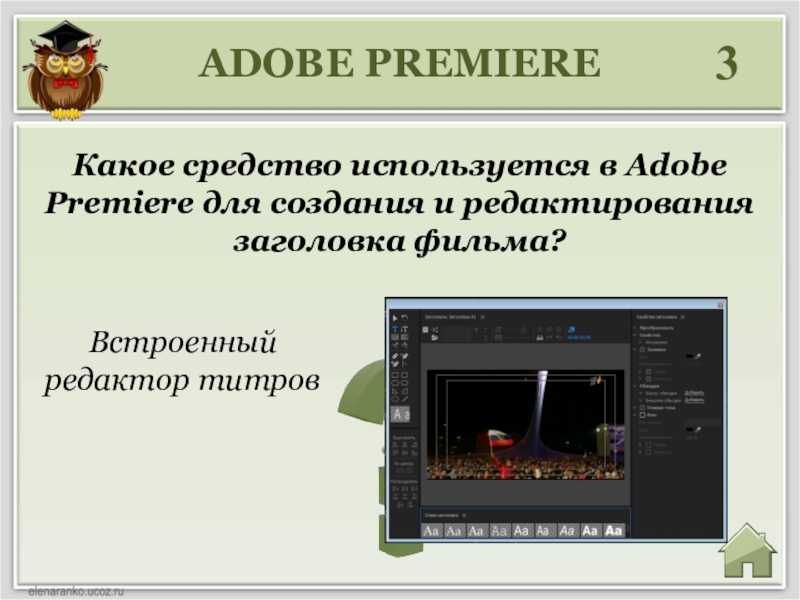Add an inner stroke via Добавить
The height and width of the screenshot is (600, 800).
[694, 393]
